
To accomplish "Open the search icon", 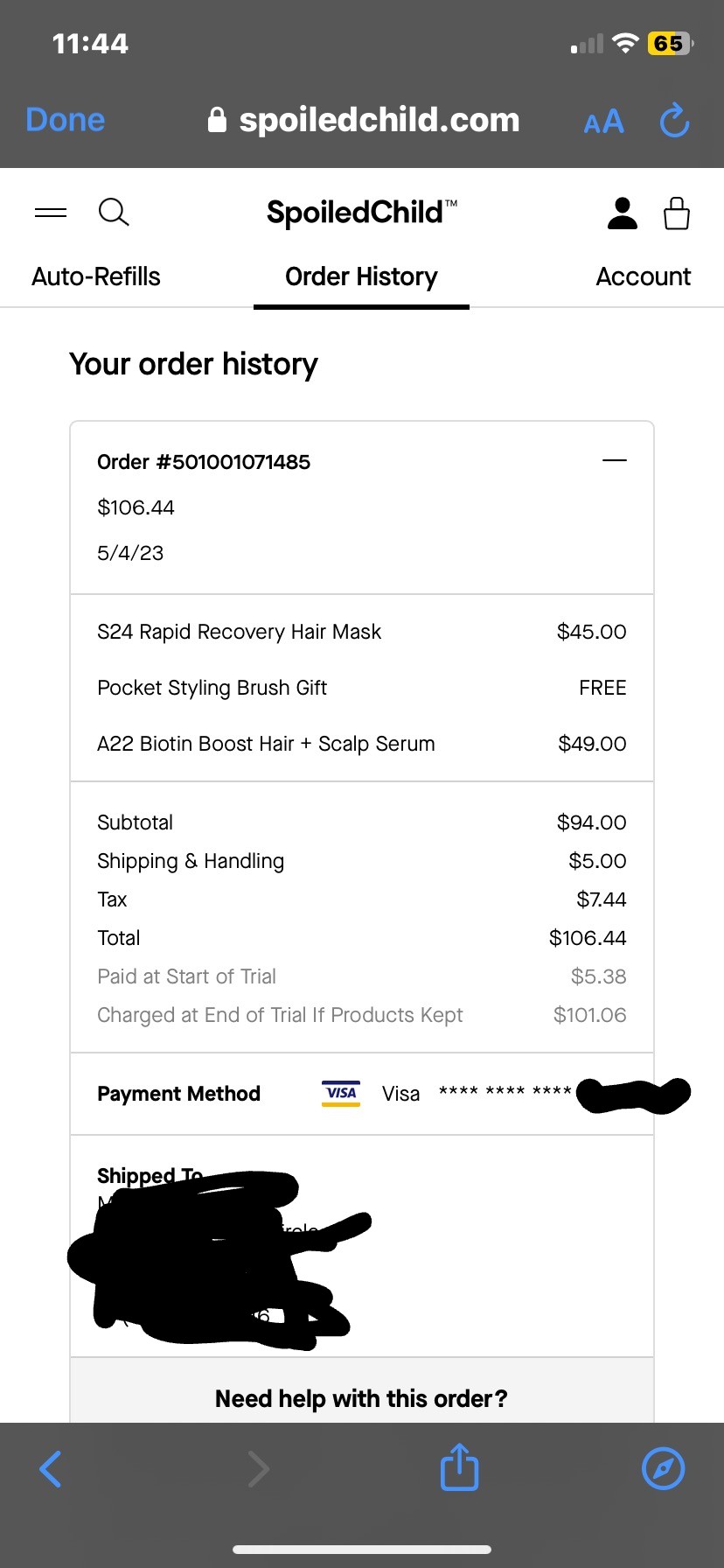I will pyautogui.click(x=114, y=212).
